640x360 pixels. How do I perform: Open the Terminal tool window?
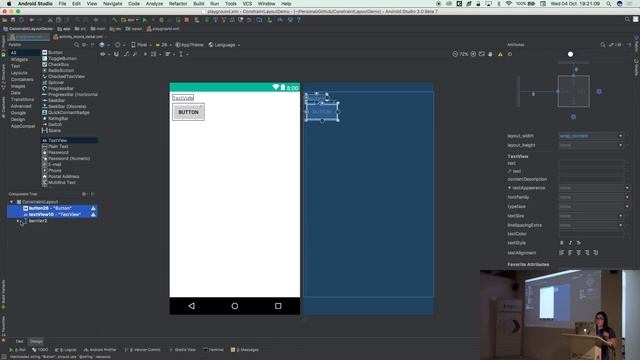pyautogui.click(x=213, y=350)
